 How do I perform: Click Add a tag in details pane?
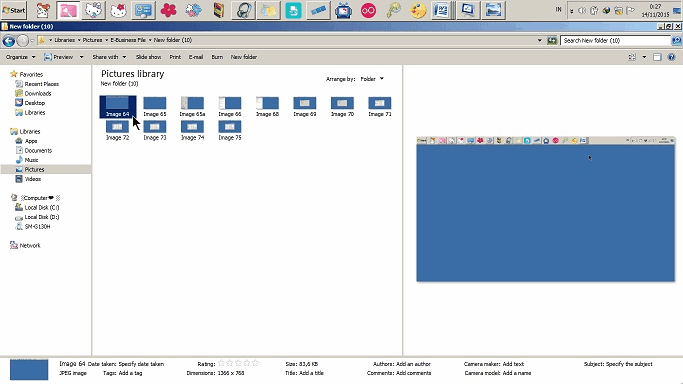tap(130, 373)
